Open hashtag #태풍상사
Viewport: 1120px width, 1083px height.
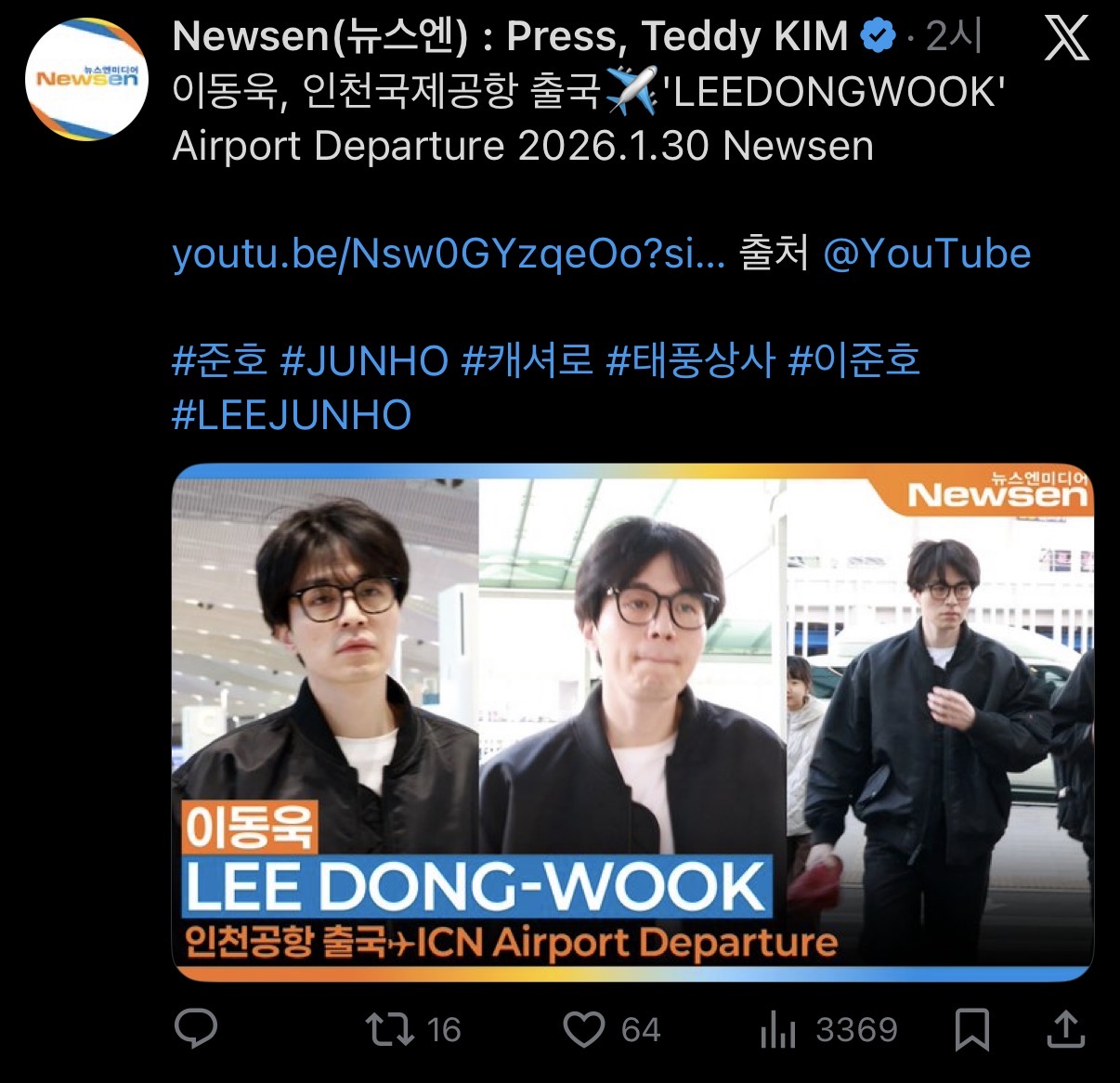click(x=690, y=359)
